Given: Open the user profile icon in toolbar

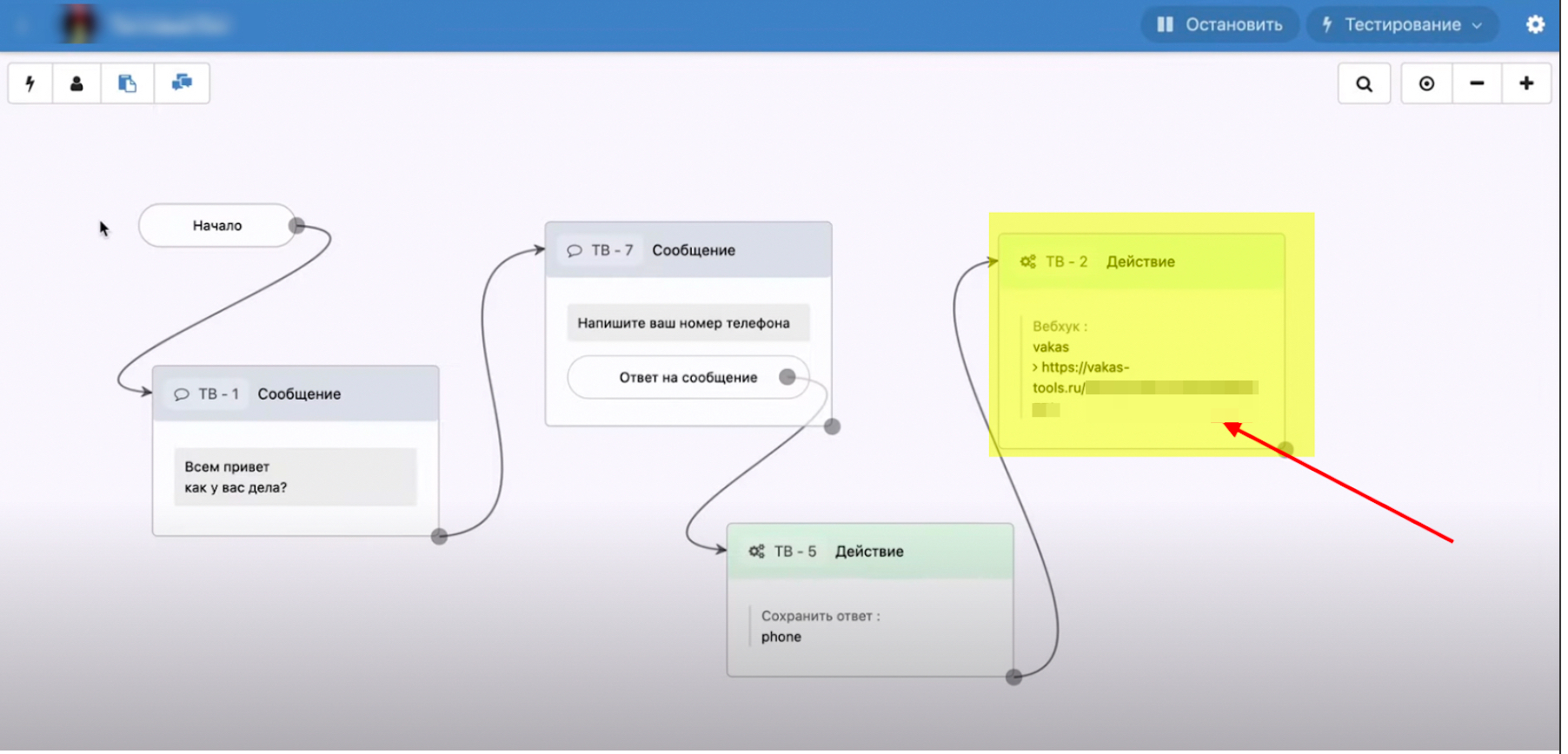Looking at the screenshot, I should click(76, 83).
